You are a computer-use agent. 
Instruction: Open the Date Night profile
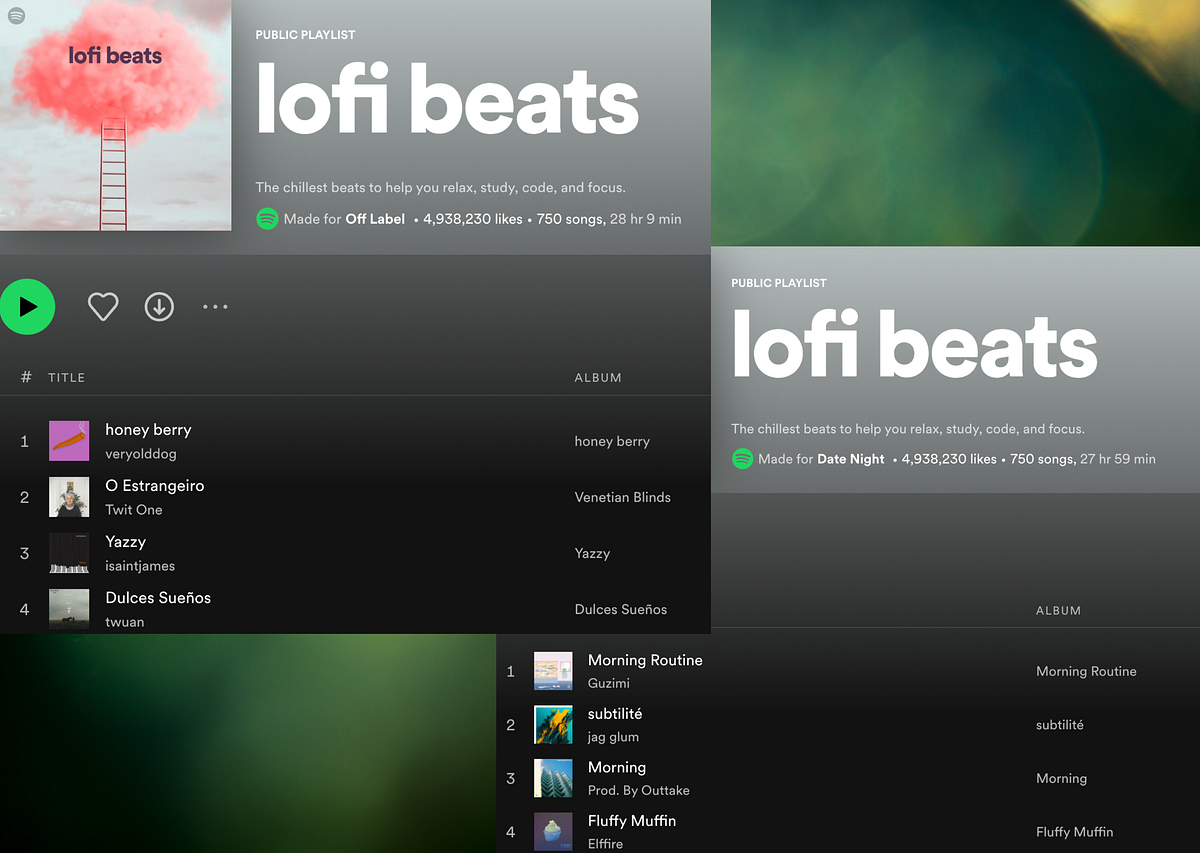853,458
